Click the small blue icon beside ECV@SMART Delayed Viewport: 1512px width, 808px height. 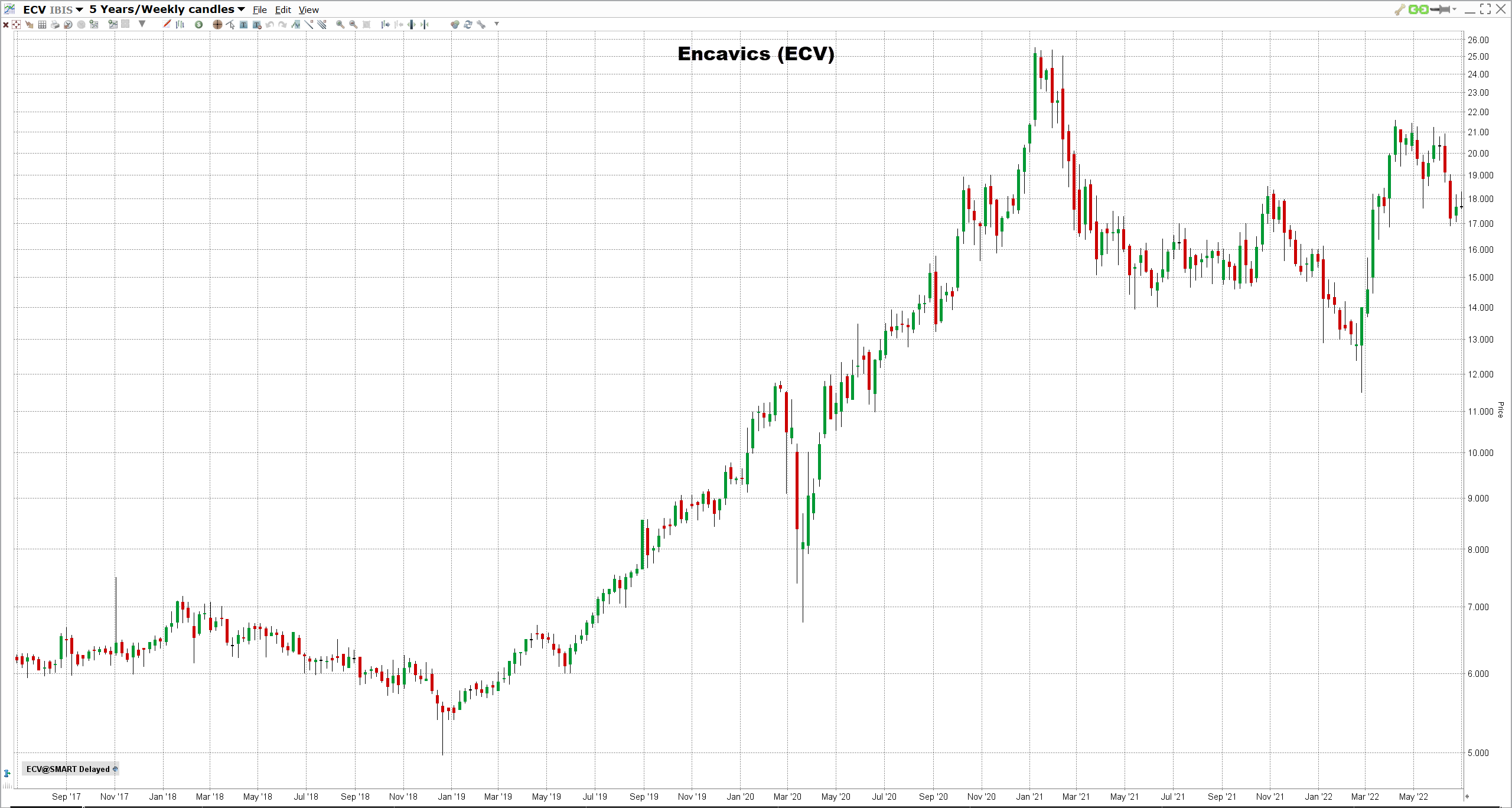point(115,768)
